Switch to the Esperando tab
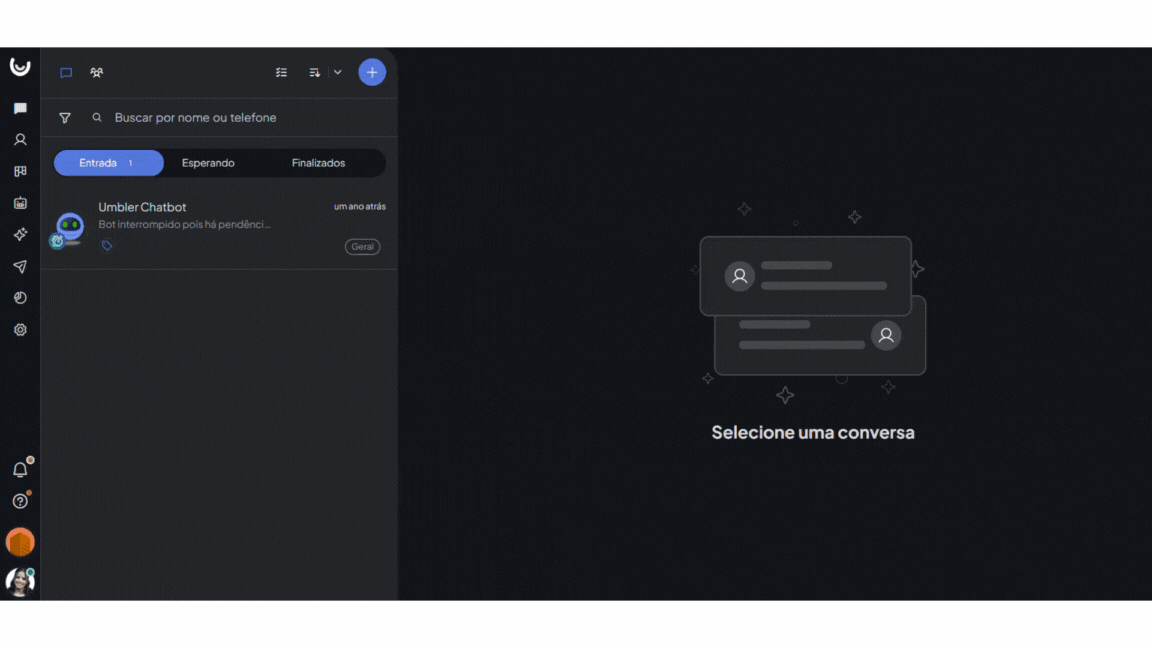Image resolution: width=1152 pixels, height=648 pixels. pyautogui.click(x=208, y=162)
